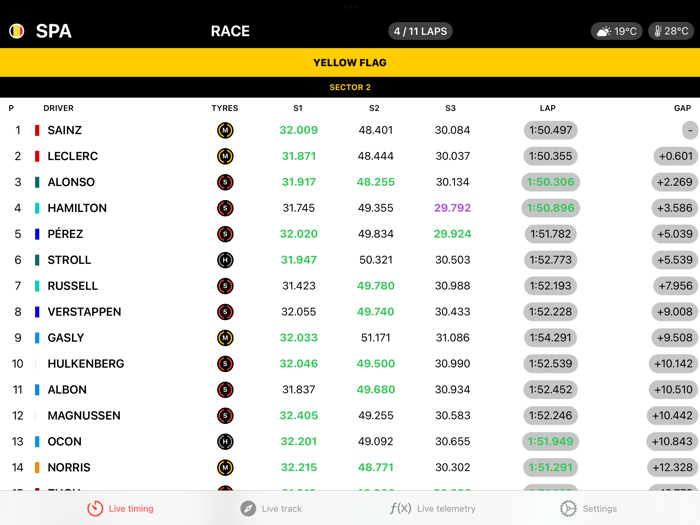The image size is (700, 525).
Task: Click Pérez's S3 time 29.924
Action: [x=452, y=234]
